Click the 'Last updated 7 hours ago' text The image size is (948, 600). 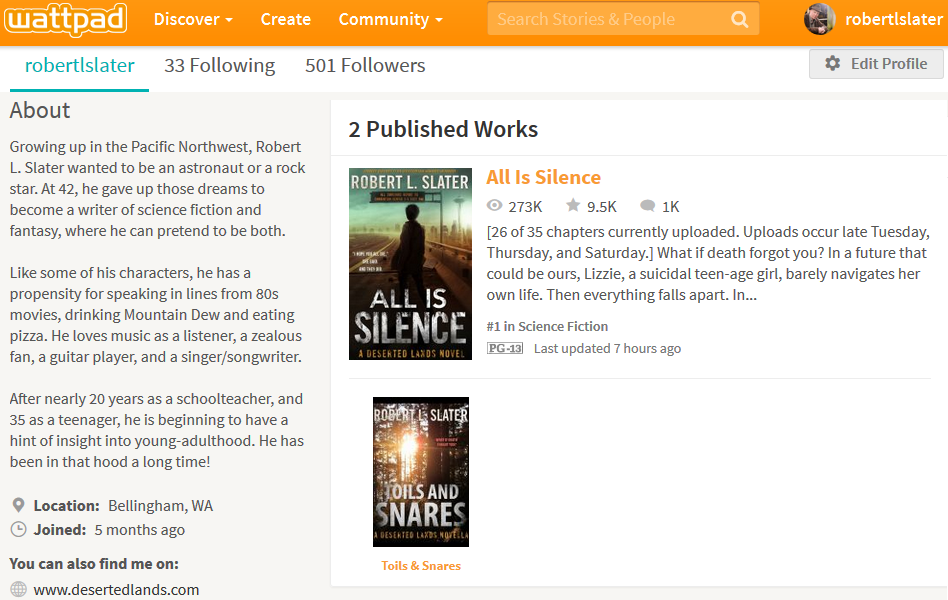click(x=608, y=348)
